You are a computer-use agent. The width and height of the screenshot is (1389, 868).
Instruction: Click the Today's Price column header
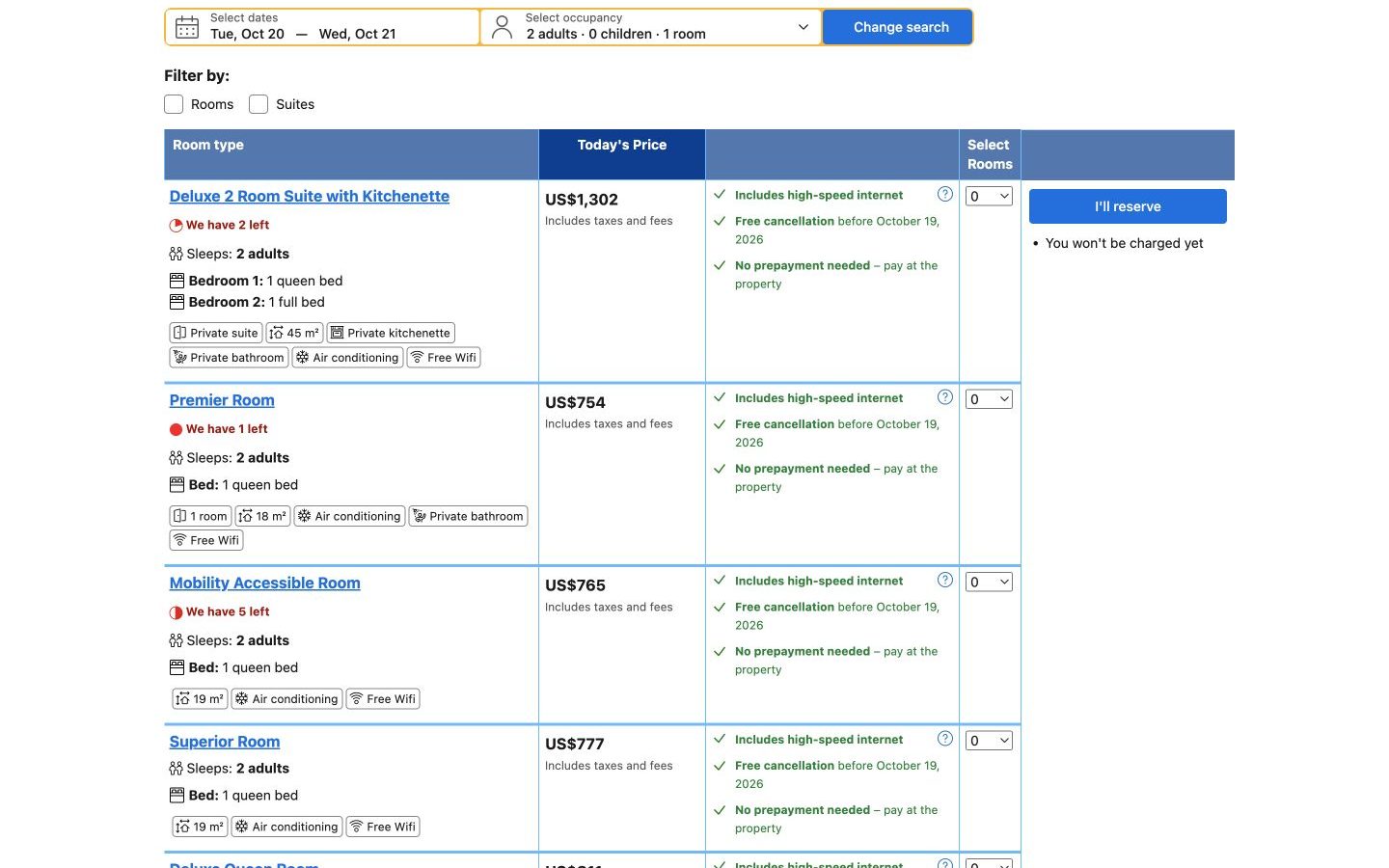coord(622,154)
